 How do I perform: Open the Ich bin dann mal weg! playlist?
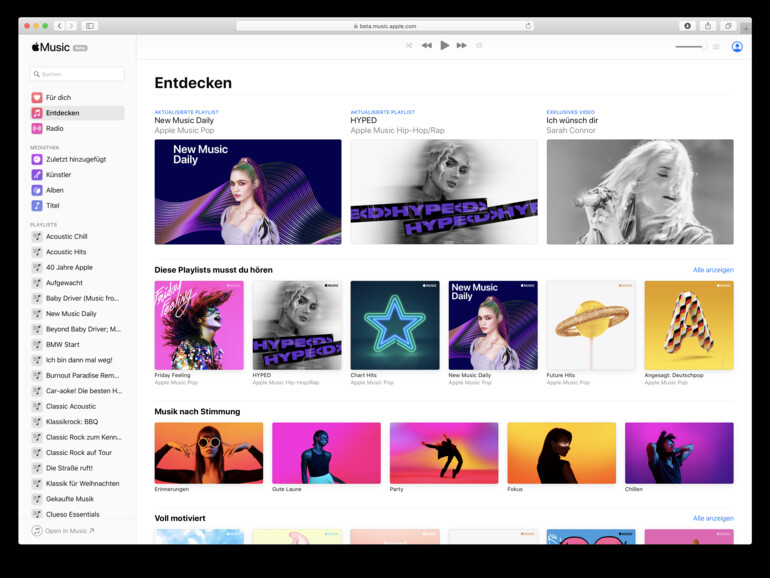click(x=77, y=360)
